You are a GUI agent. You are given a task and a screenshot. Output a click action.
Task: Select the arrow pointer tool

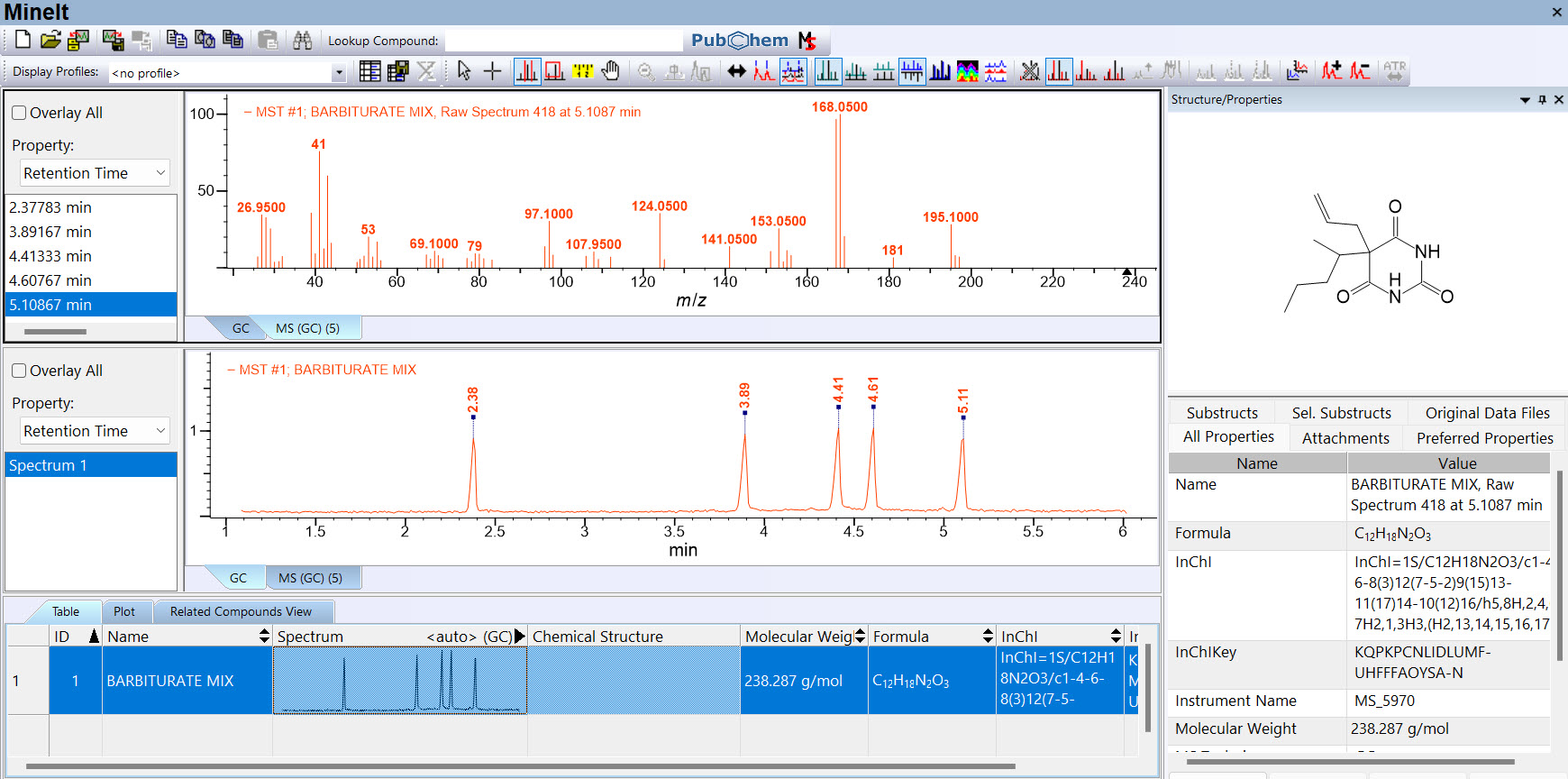coord(464,71)
